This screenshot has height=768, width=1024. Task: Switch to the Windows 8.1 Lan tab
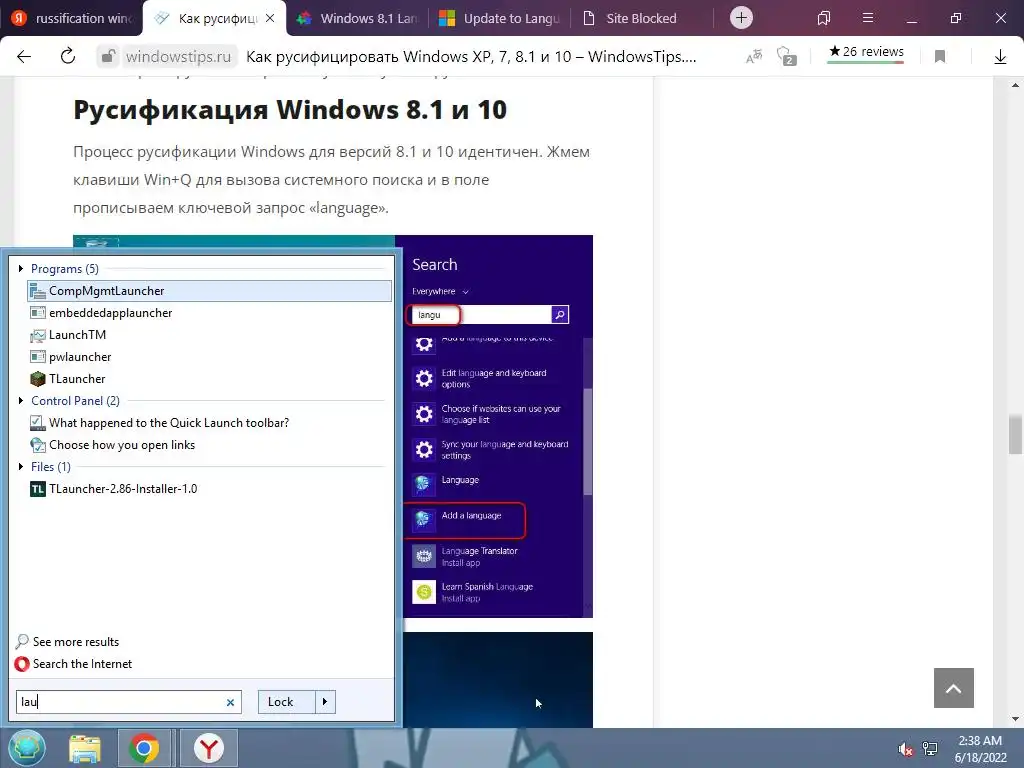tap(358, 18)
